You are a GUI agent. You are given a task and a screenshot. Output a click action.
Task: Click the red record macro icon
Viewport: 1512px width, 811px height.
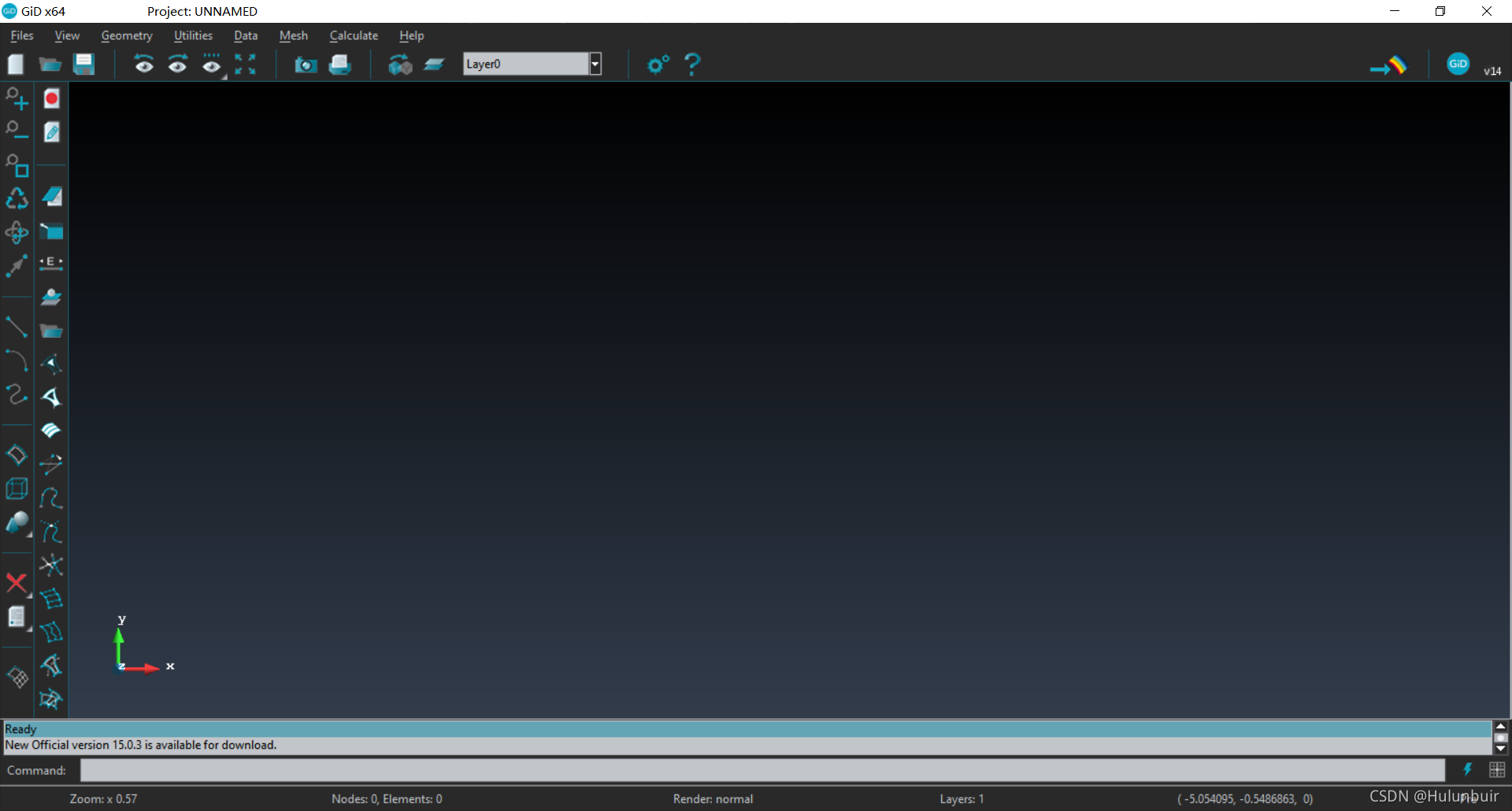(x=52, y=98)
